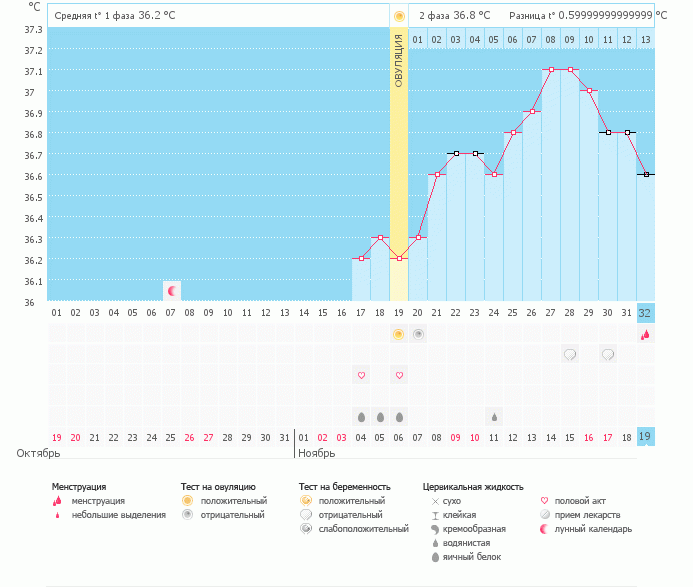Click the 37.3 label on the temperature axis

(x=33, y=30)
